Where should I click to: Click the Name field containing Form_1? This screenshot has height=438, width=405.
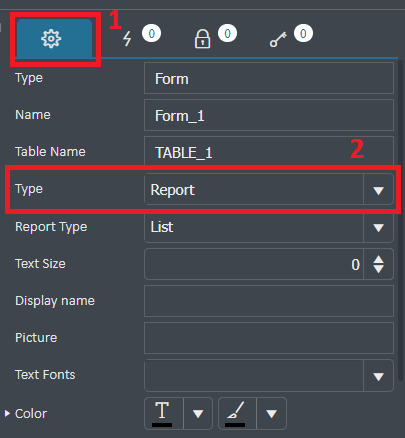269,116
